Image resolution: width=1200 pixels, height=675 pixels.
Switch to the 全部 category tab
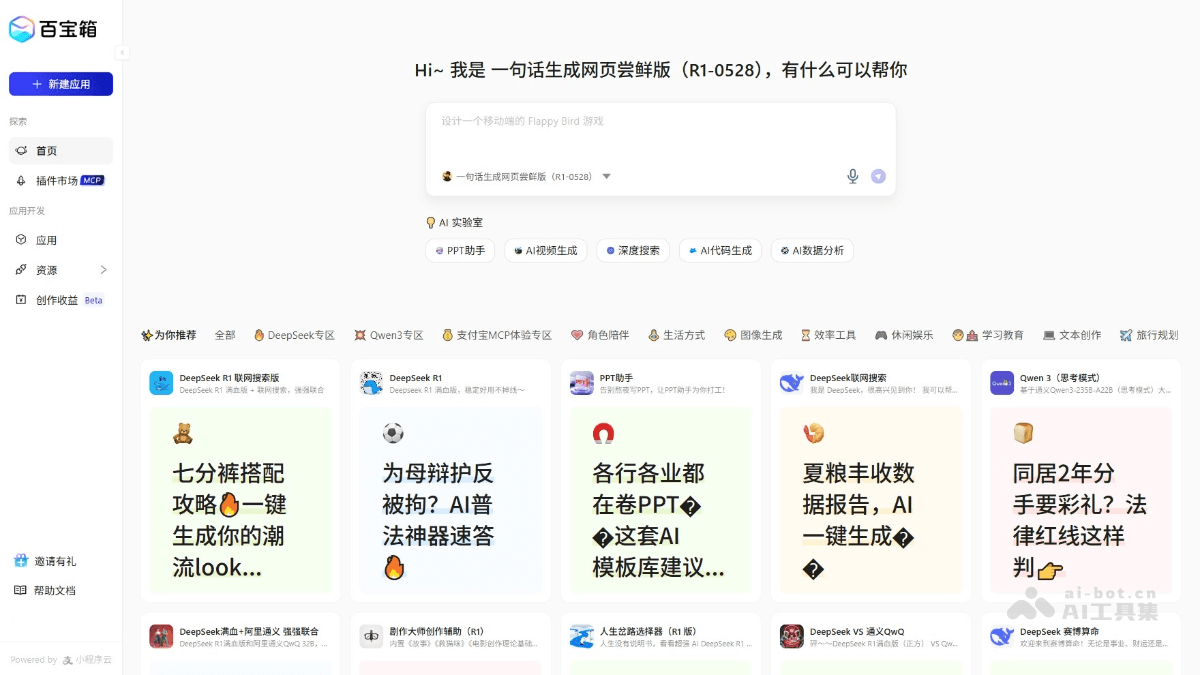point(225,335)
